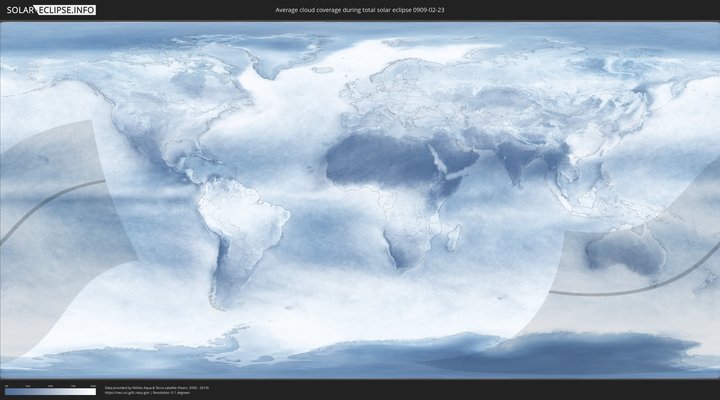Click the world cloud coverage map image

click(360, 200)
